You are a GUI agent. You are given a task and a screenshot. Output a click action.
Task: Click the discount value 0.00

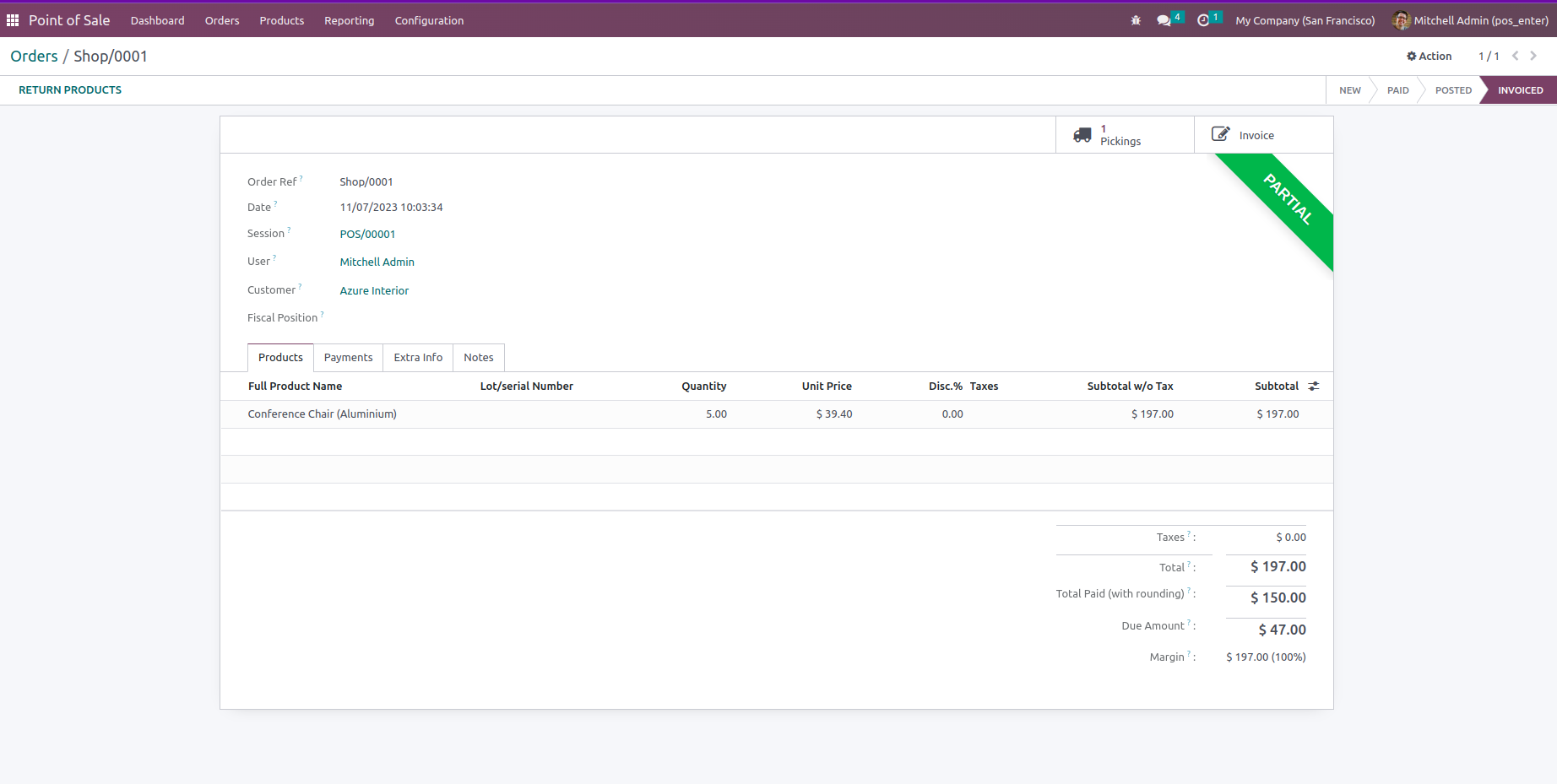[x=952, y=414]
